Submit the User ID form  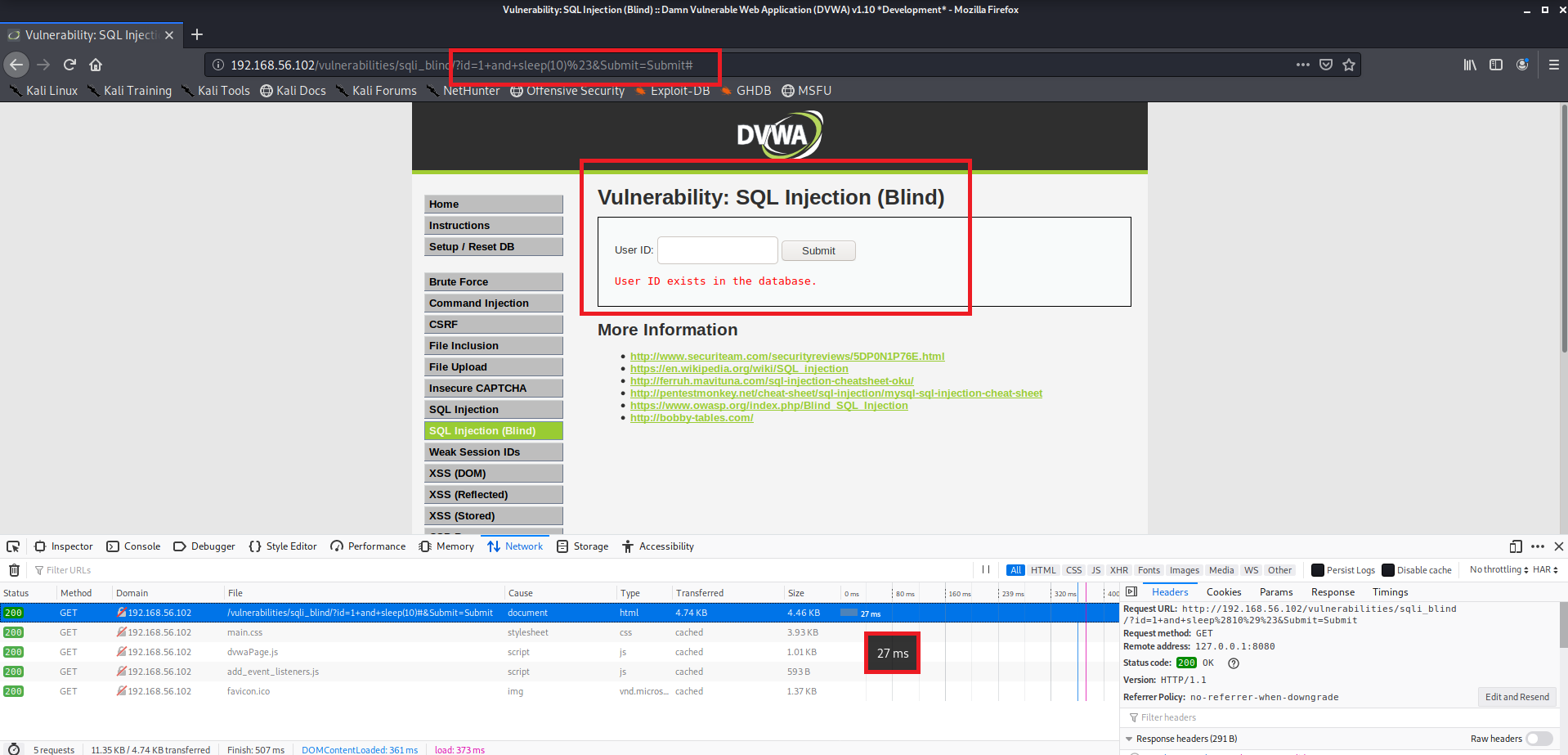tap(818, 250)
